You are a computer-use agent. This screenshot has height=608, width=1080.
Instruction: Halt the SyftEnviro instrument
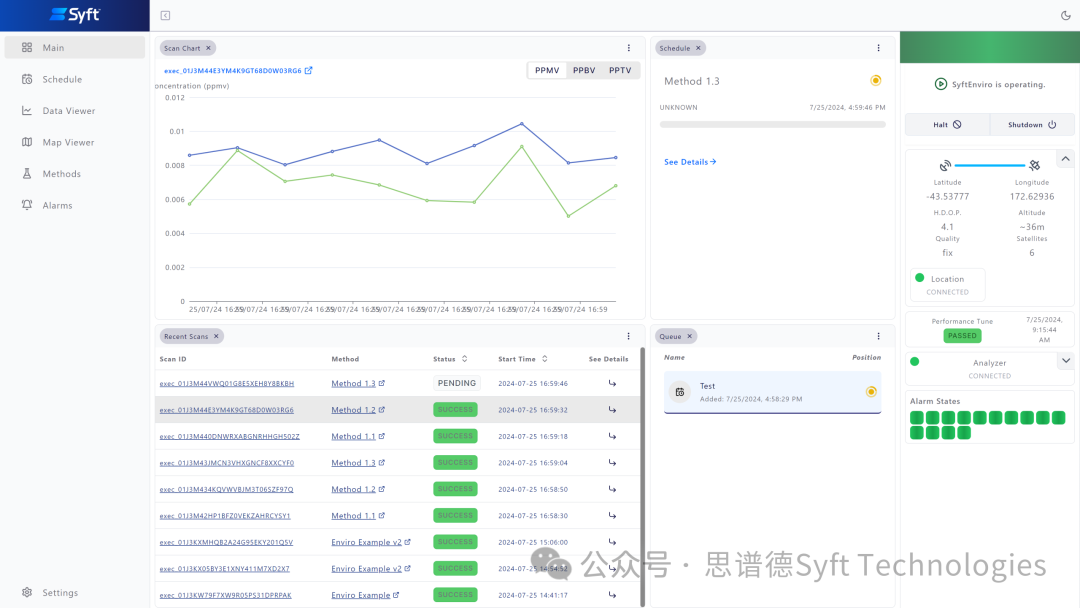coord(947,125)
